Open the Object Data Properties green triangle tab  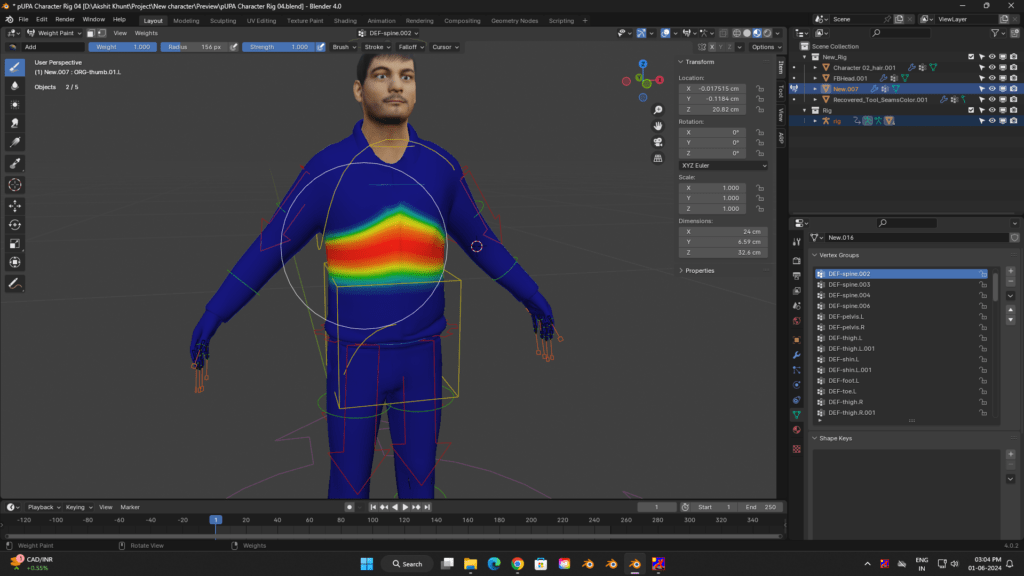tap(798, 412)
